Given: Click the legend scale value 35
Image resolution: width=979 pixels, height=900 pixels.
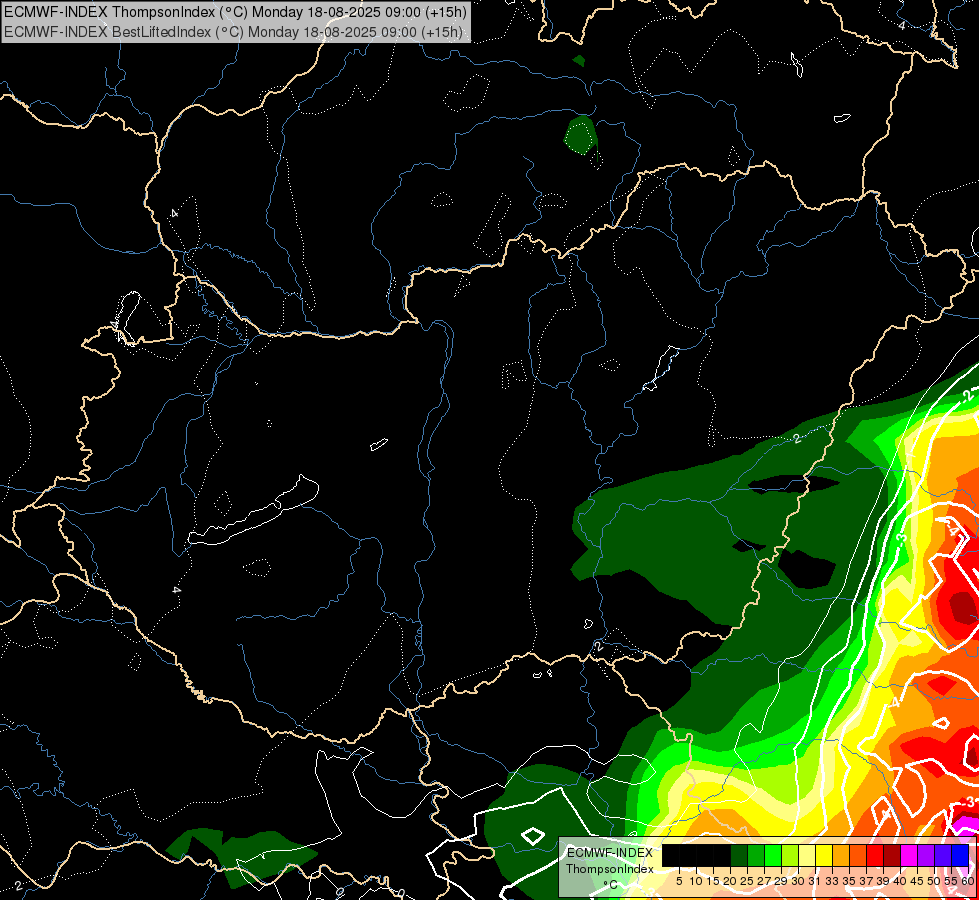Looking at the screenshot, I should [849, 881].
